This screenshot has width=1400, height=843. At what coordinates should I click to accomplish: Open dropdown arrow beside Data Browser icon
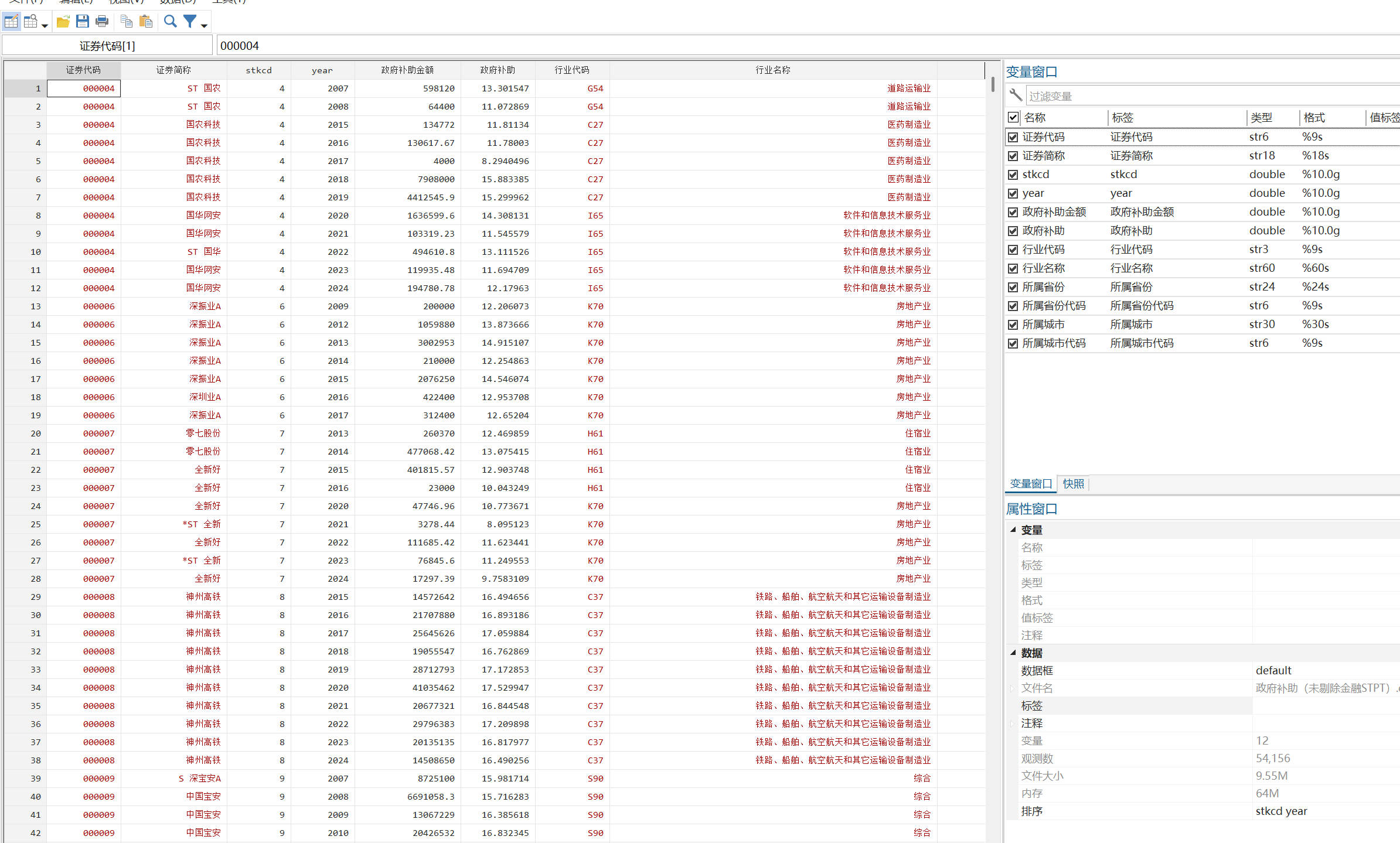pyautogui.click(x=45, y=25)
